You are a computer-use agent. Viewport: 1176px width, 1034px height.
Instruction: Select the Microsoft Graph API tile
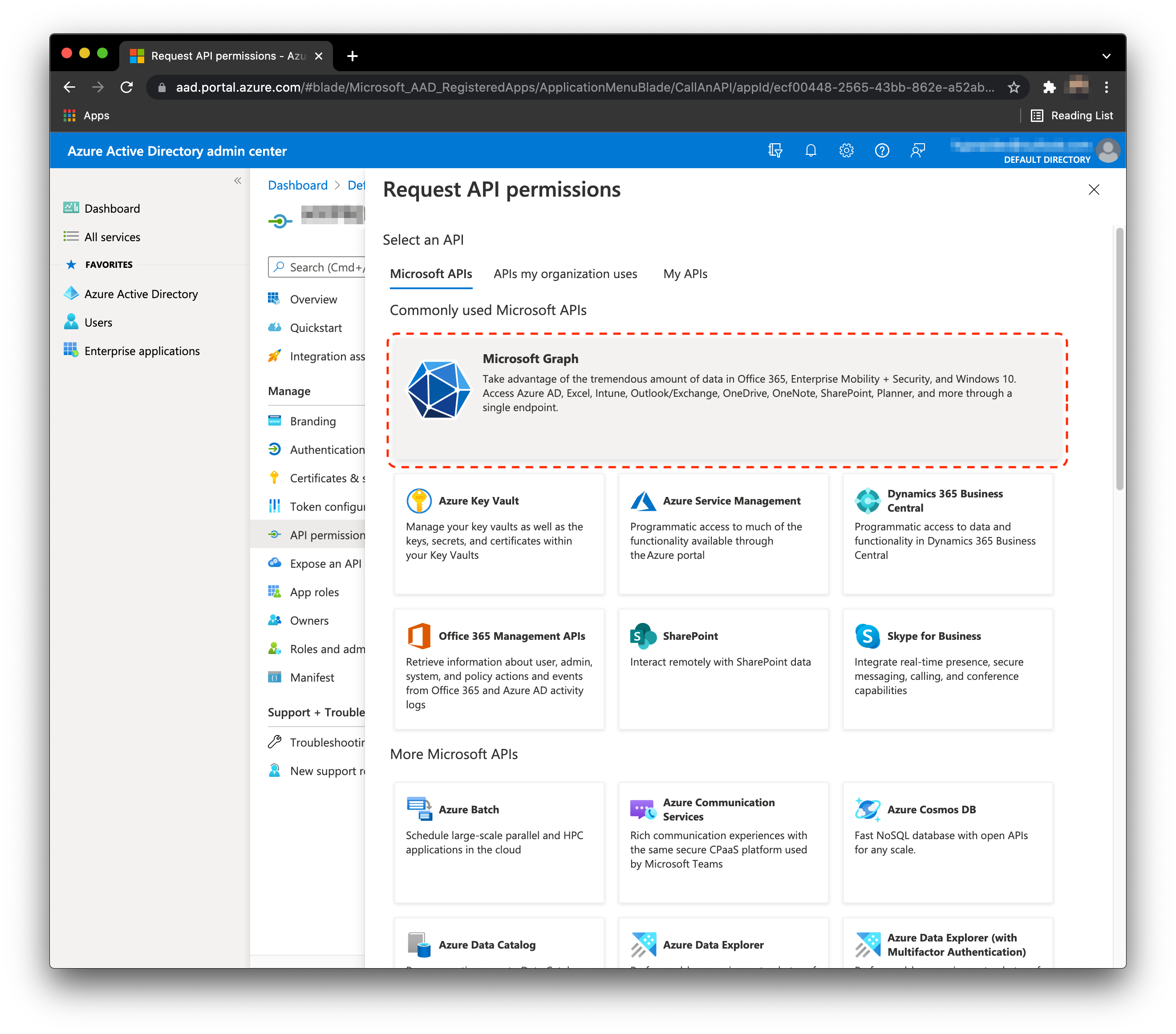click(727, 400)
